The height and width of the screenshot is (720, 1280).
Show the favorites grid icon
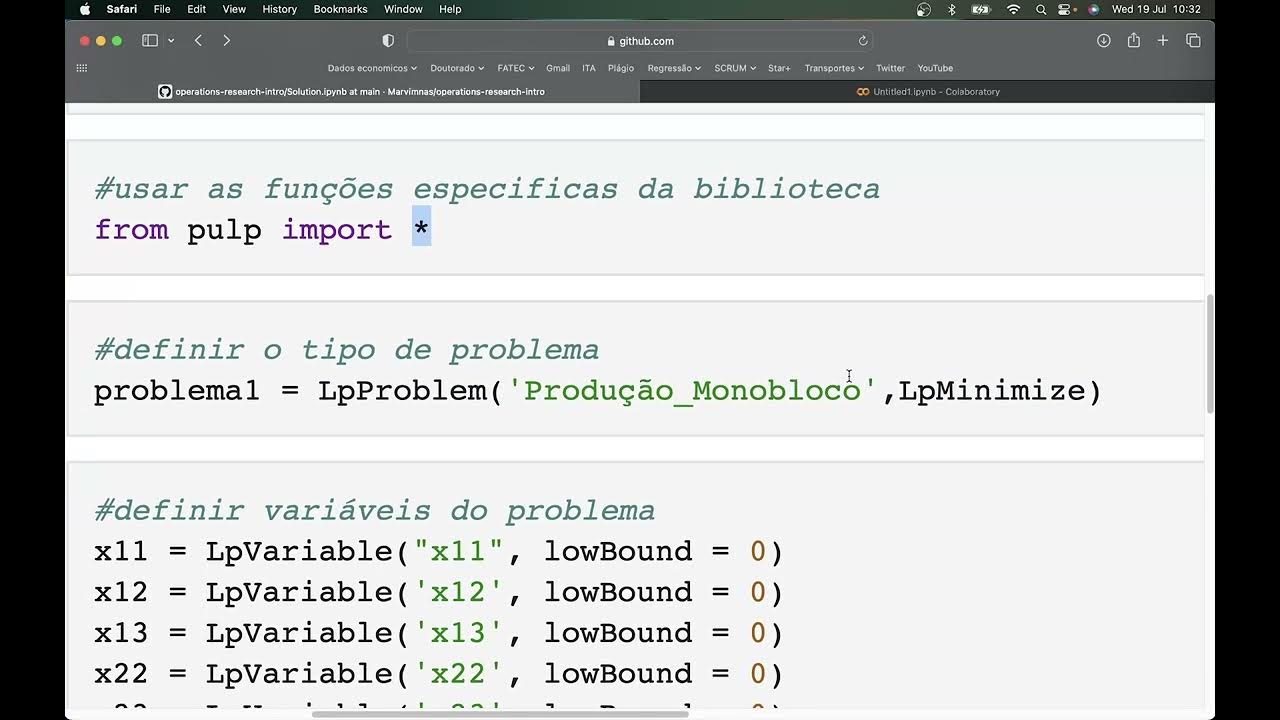pyautogui.click(x=82, y=68)
